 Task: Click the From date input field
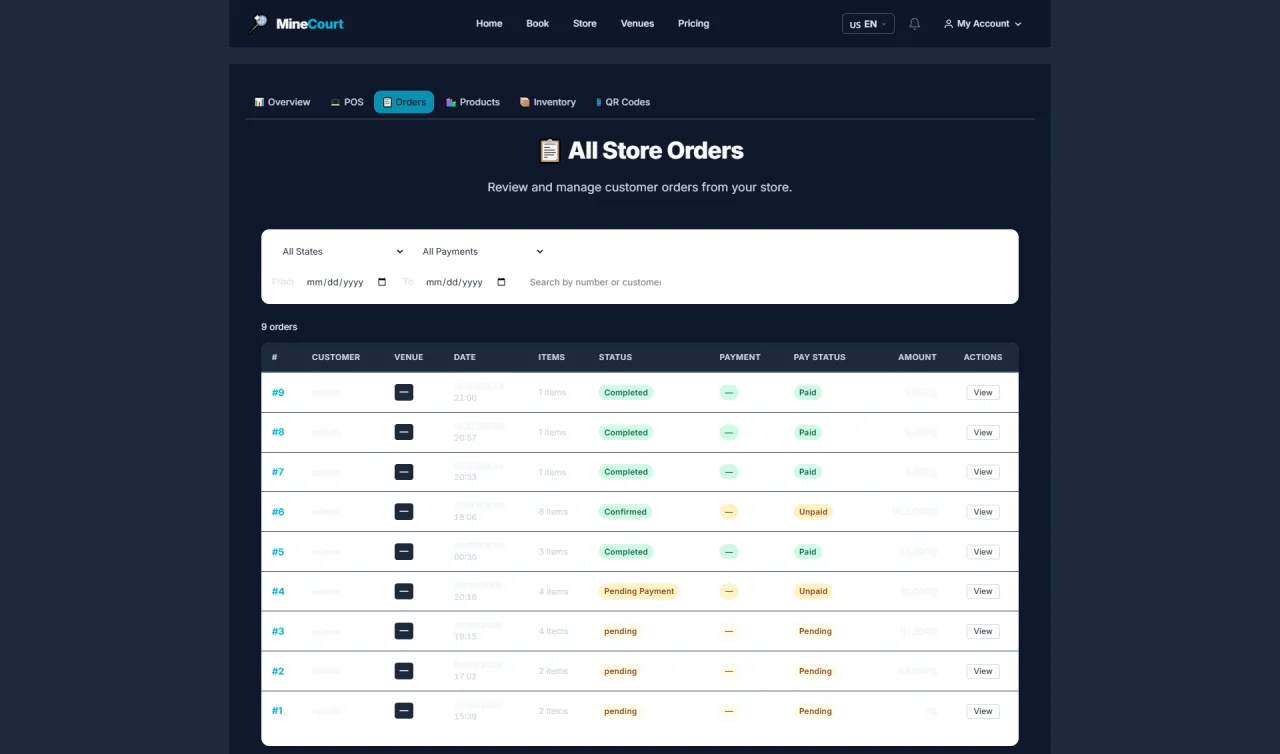[347, 282]
